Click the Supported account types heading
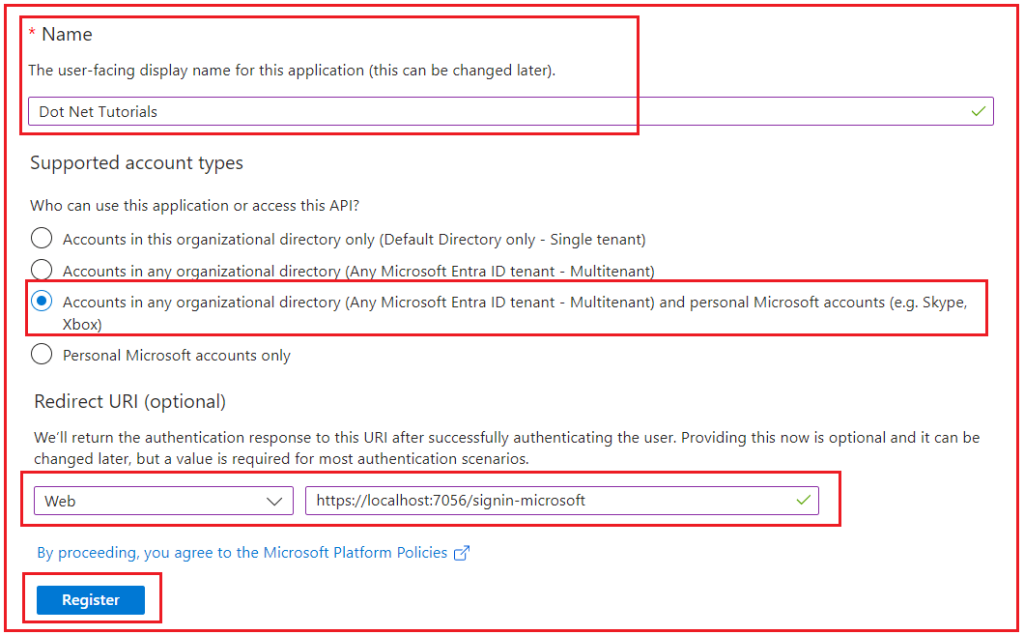Viewport: 1024px width, 635px height. pos(136,163)
